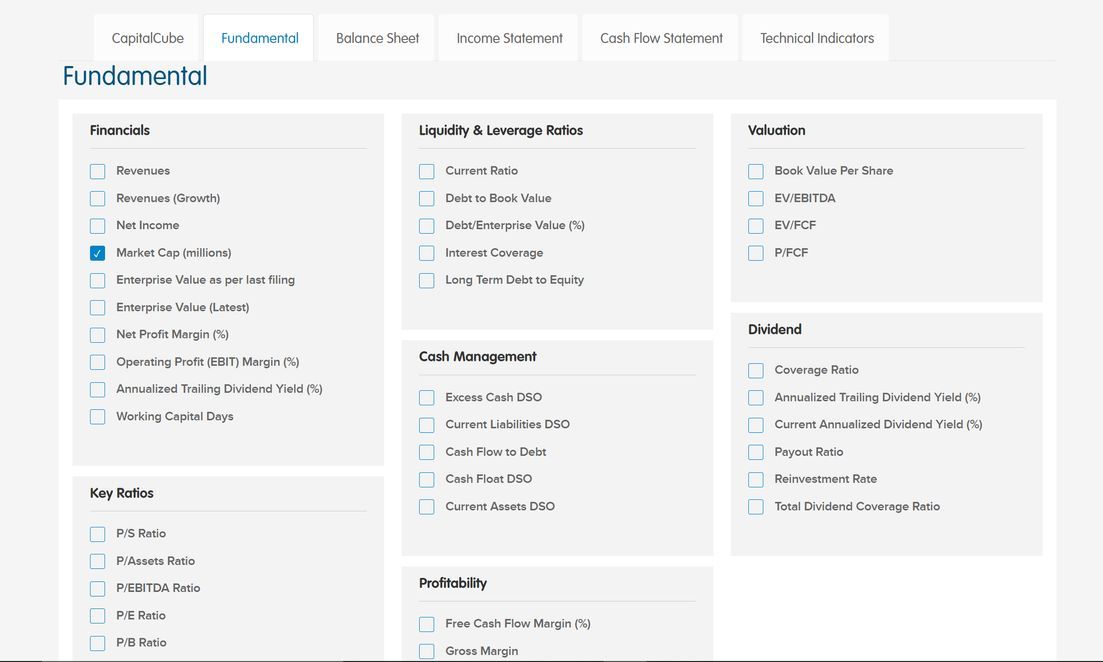Screen dimensions: 1103x662
Task: Select the Current Ratio checkbox
Action: click(x=427, y=171)
